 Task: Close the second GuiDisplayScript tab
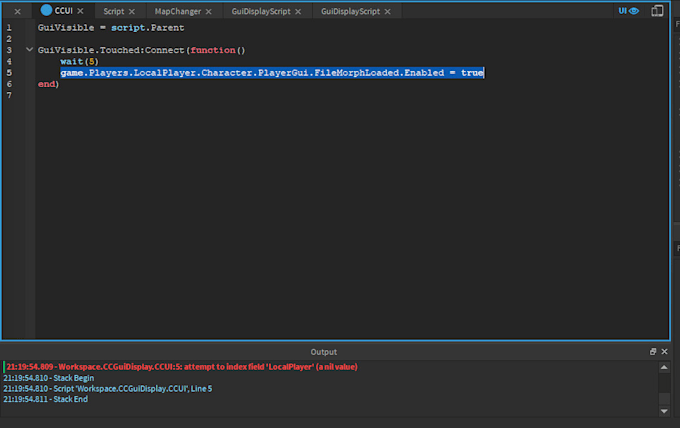pyautogui.click(x=390, y=11)
